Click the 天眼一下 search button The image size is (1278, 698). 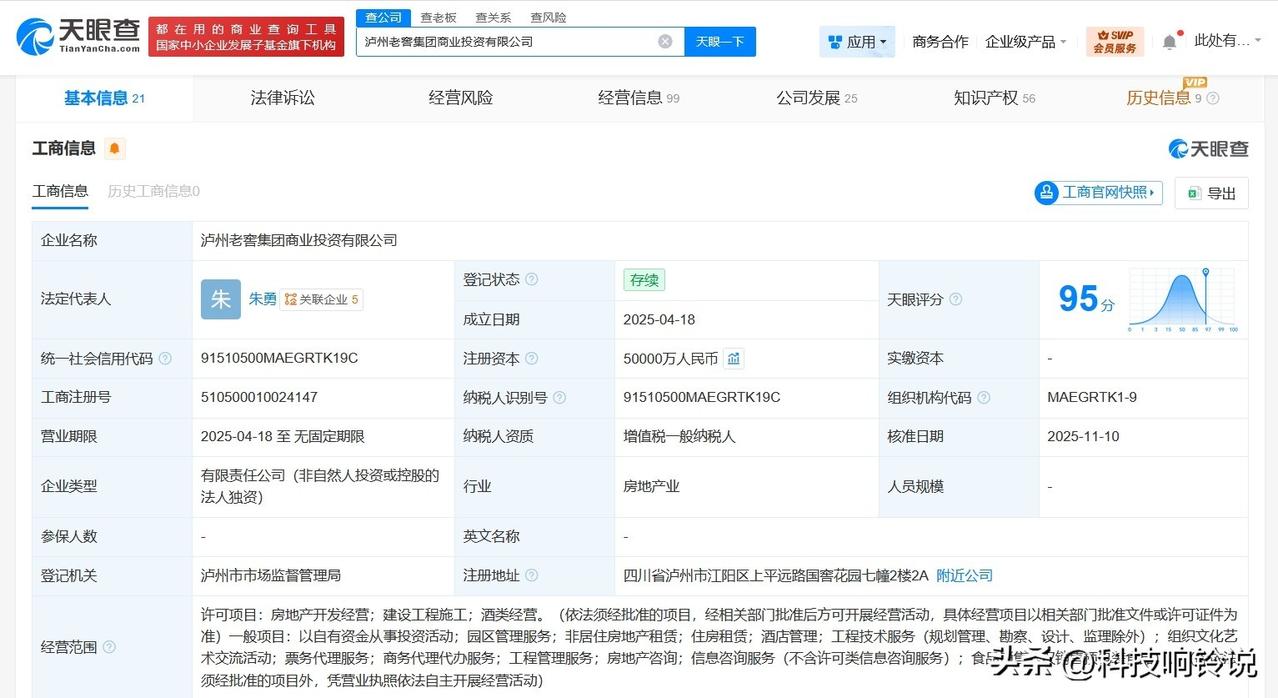[720, 41]
